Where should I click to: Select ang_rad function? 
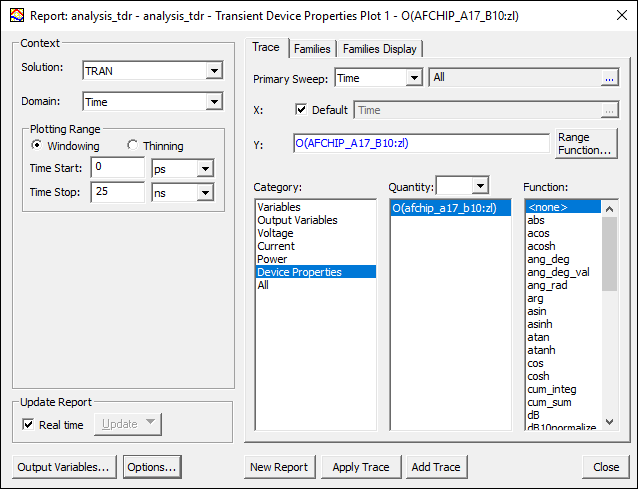click(x=563, y=285)
